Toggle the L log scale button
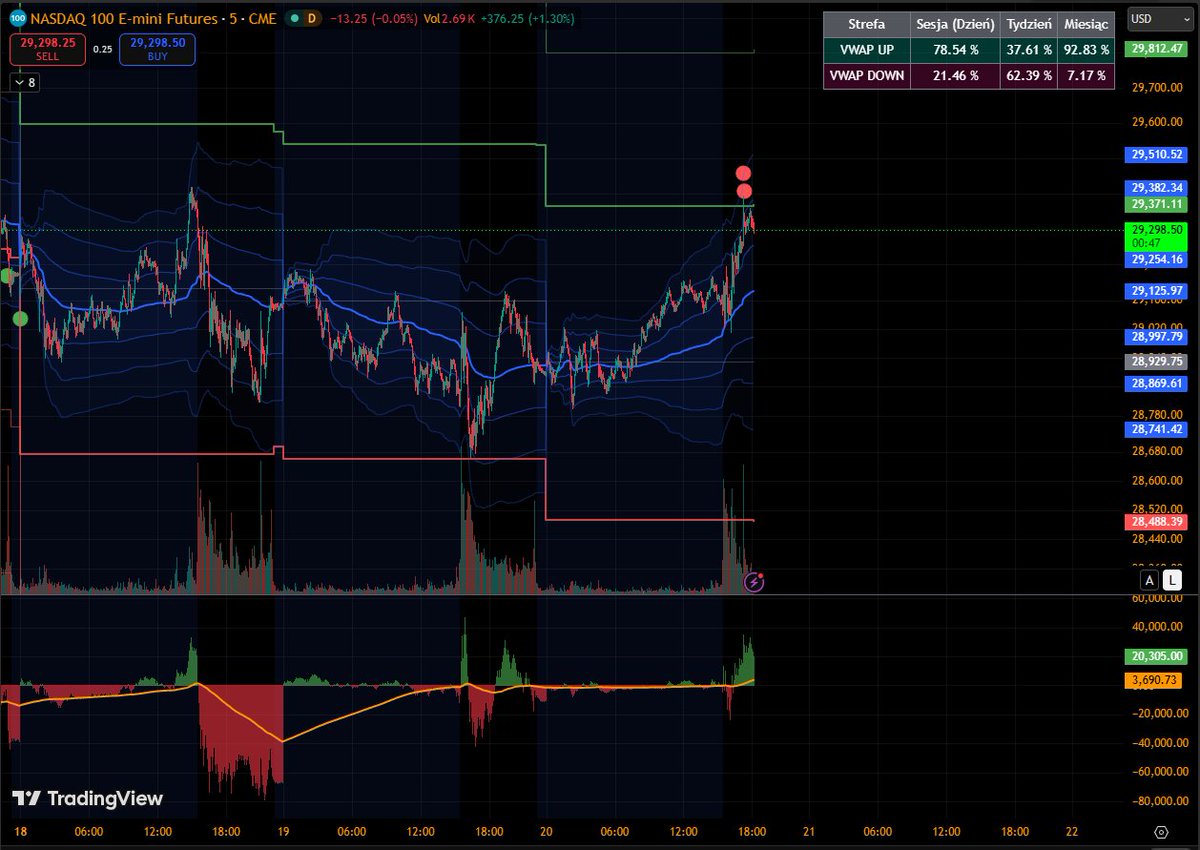Screen dimensions: 1200x850 pos(1174,580)
